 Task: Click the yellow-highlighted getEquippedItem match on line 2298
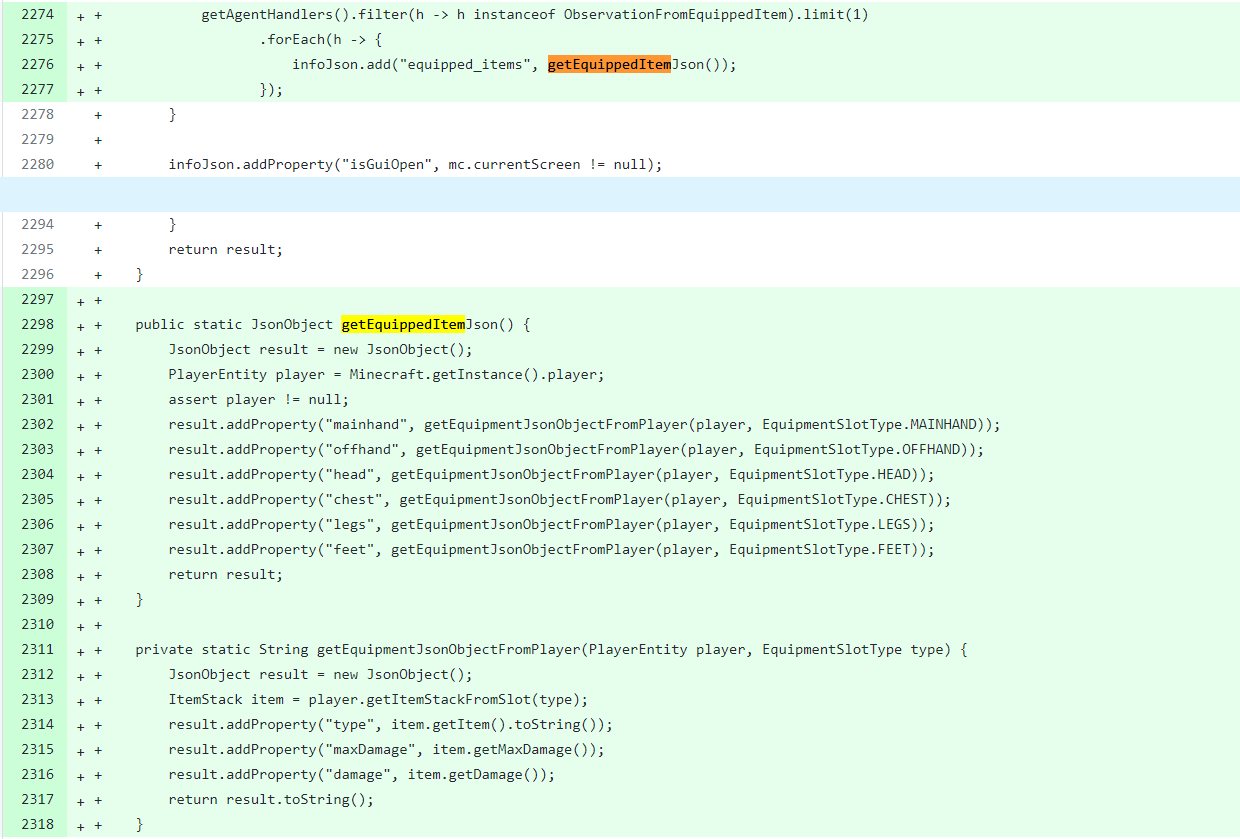tap(403, 325)
